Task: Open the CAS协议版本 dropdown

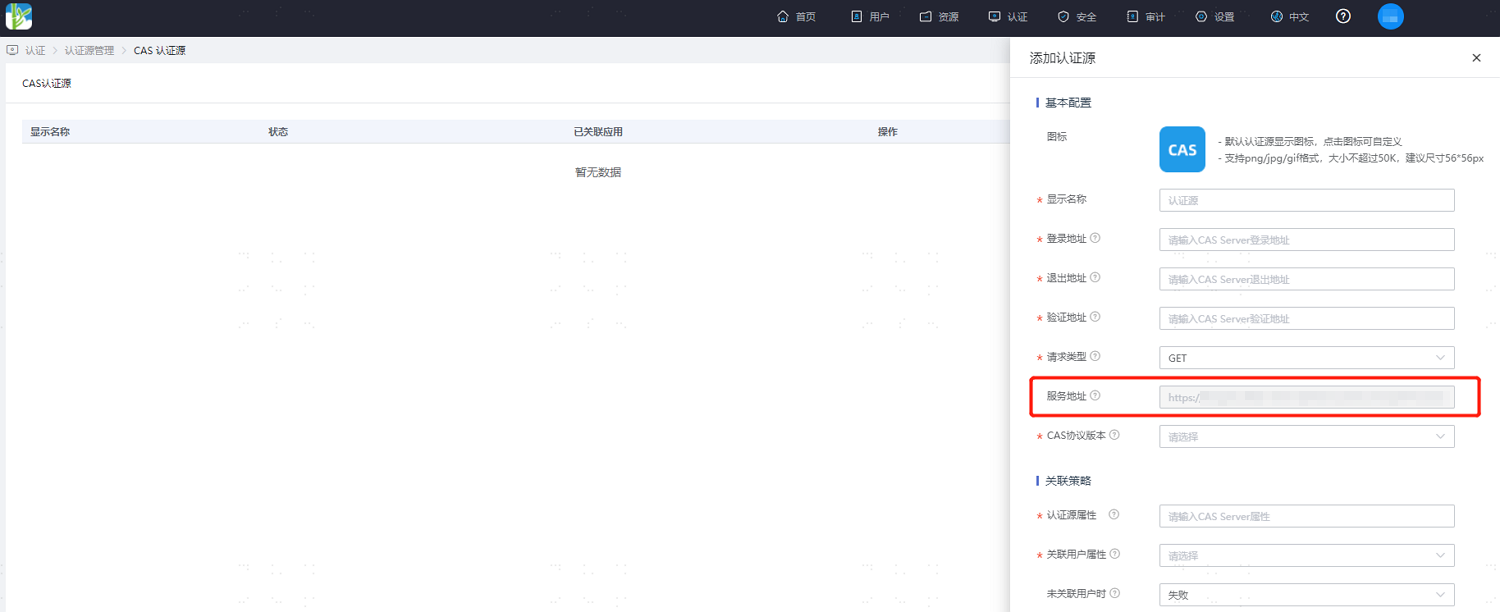Action: pos(1306,436)
